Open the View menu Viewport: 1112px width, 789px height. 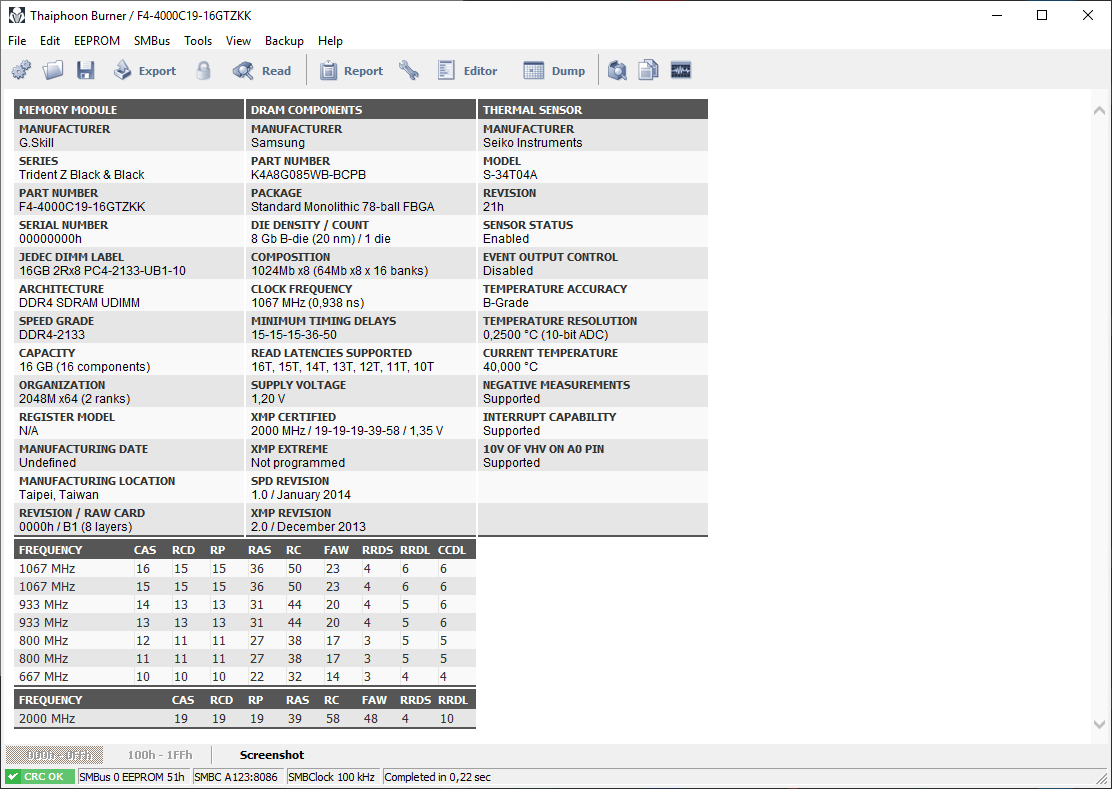coord(238,41)
